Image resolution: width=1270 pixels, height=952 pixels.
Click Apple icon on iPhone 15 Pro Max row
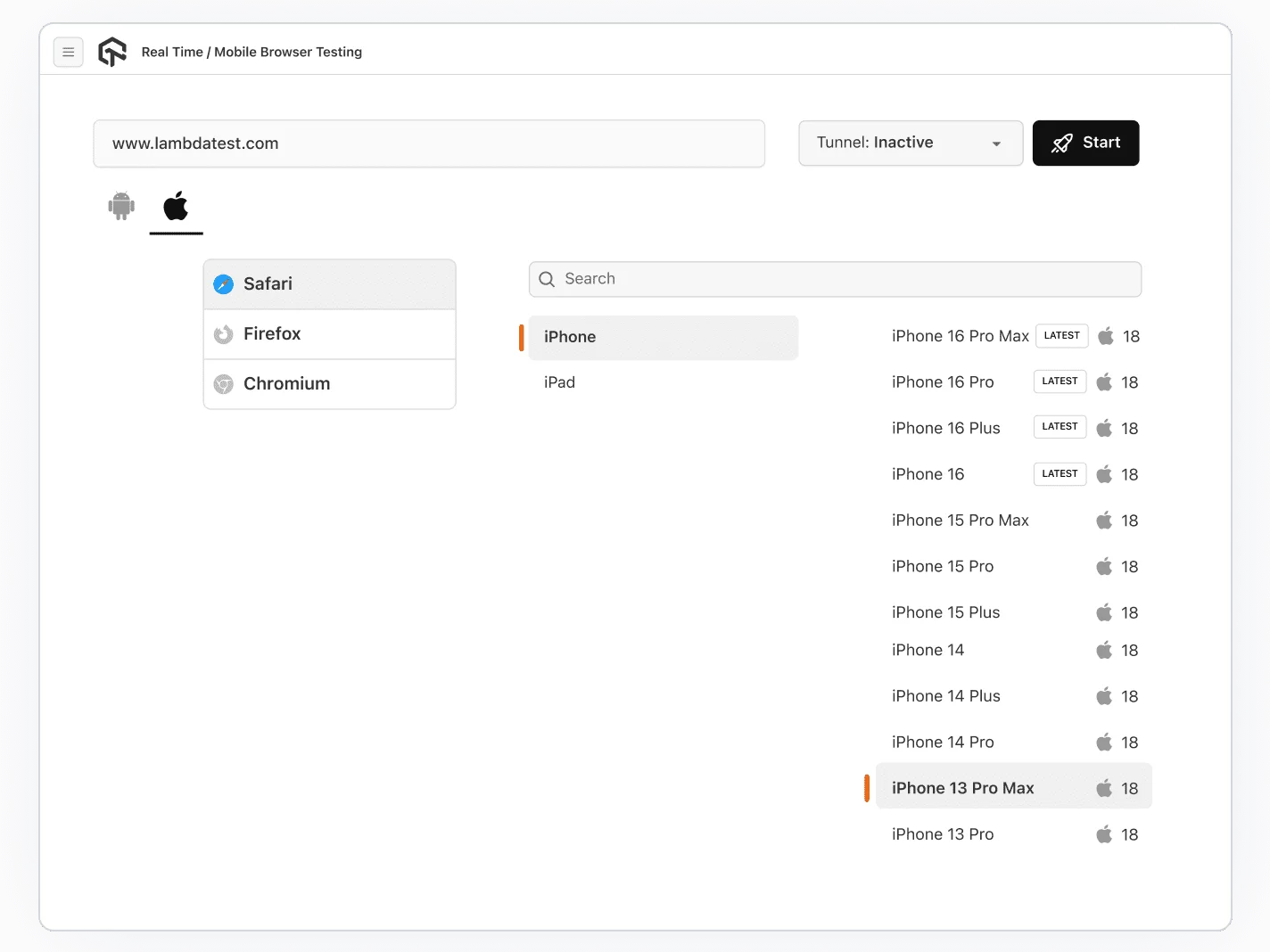pyautogui.click(x=1104, y=521)
